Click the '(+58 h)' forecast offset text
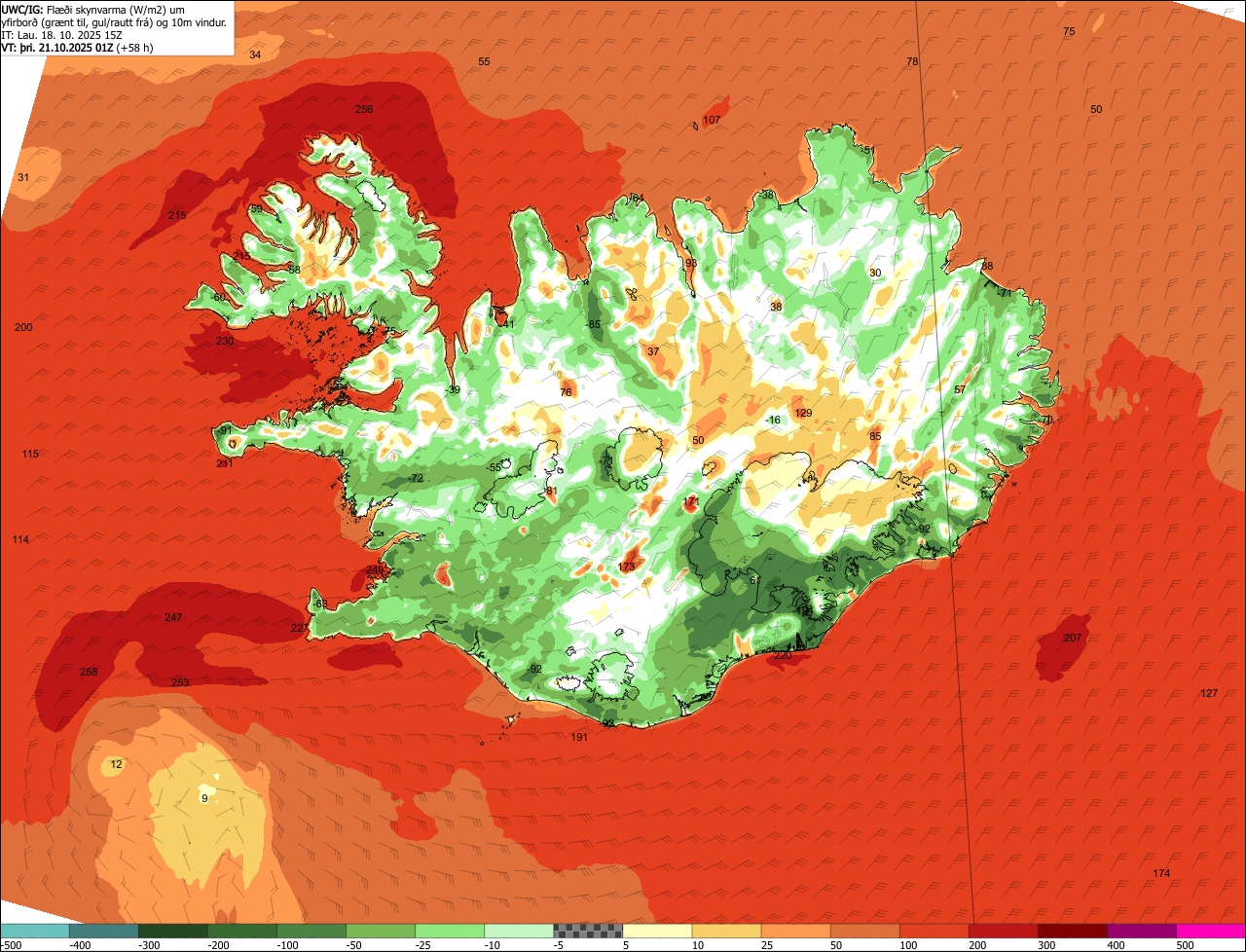 [x=133, y=48]
